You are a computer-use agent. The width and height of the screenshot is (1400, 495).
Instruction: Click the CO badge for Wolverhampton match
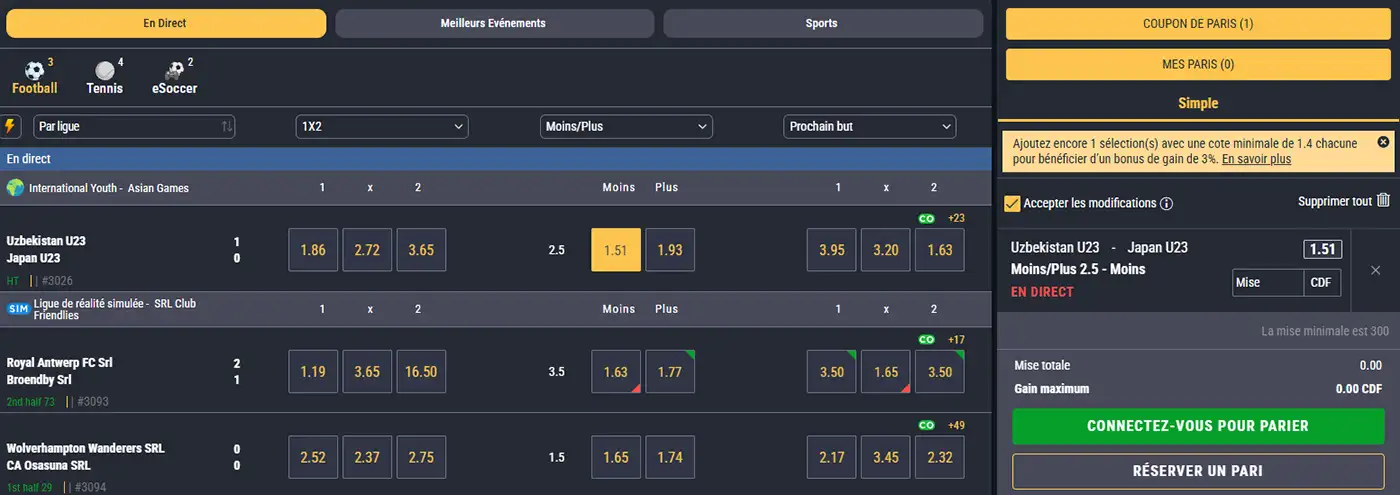[x=927, y=426]
